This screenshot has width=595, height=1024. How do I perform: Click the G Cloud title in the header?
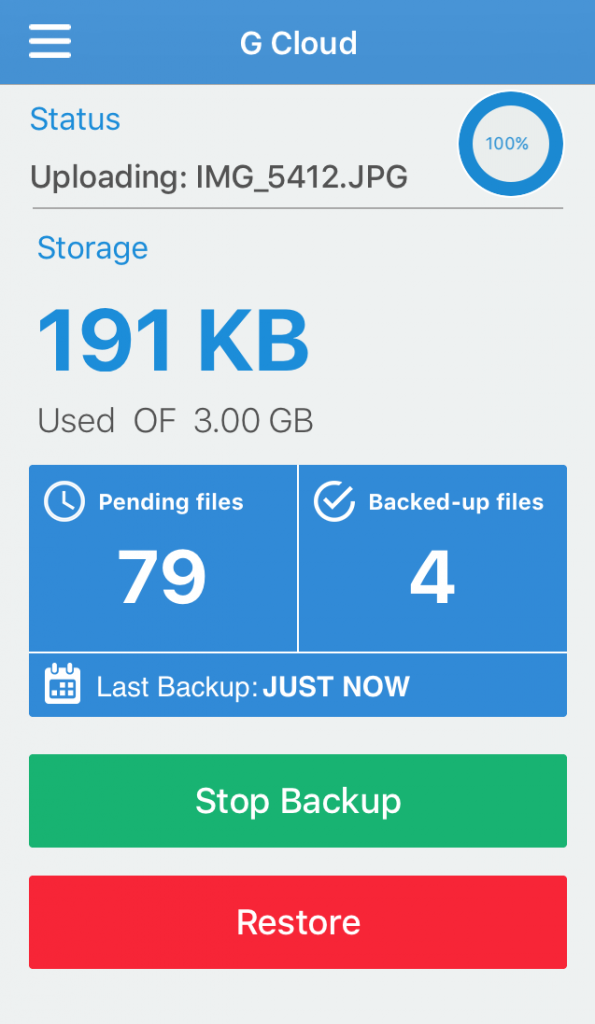pos(297,42)
